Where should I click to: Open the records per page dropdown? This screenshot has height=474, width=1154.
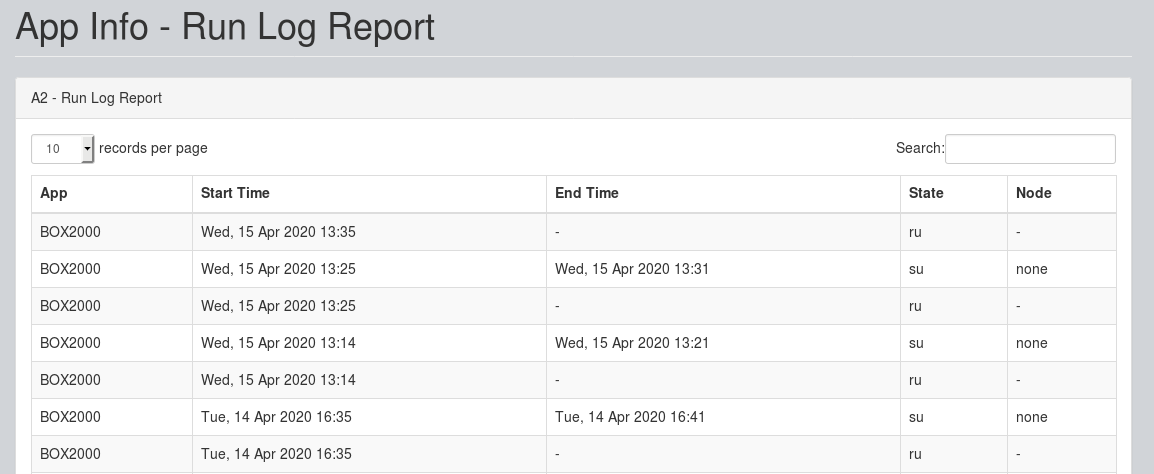[63, 149]
